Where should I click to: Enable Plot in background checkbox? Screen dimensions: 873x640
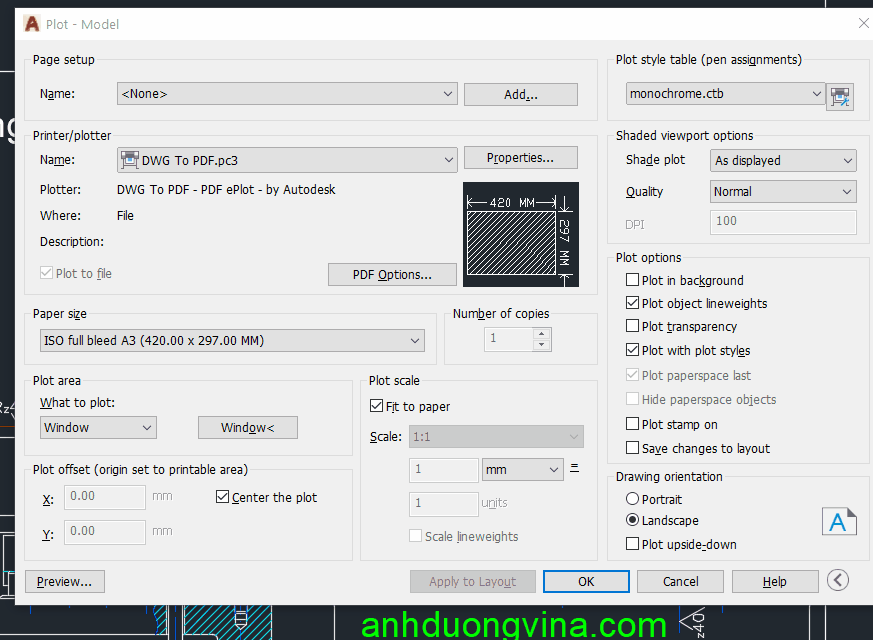[x=632, y=281]
